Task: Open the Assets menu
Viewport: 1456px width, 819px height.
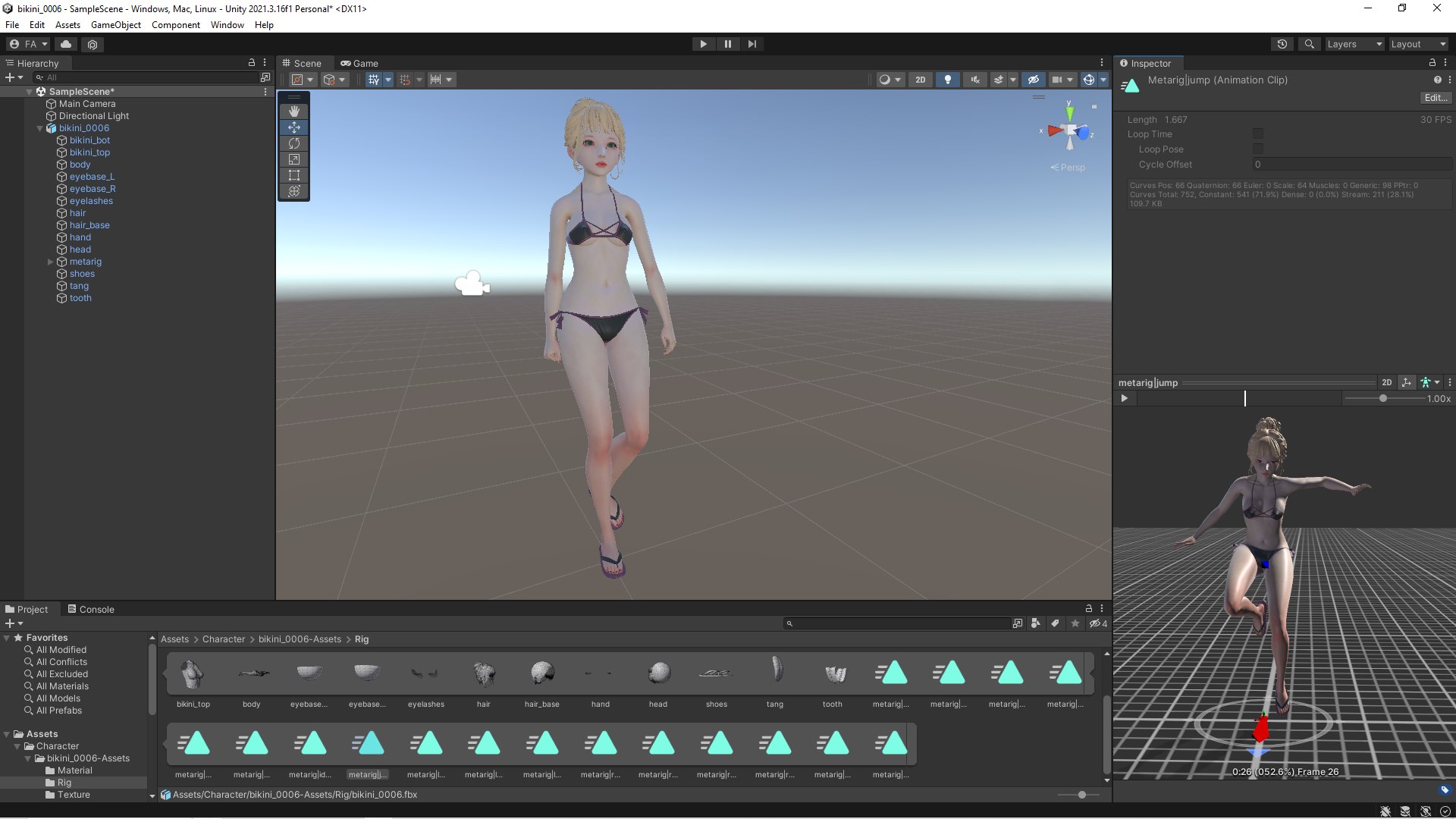Action: coord(67,25)
